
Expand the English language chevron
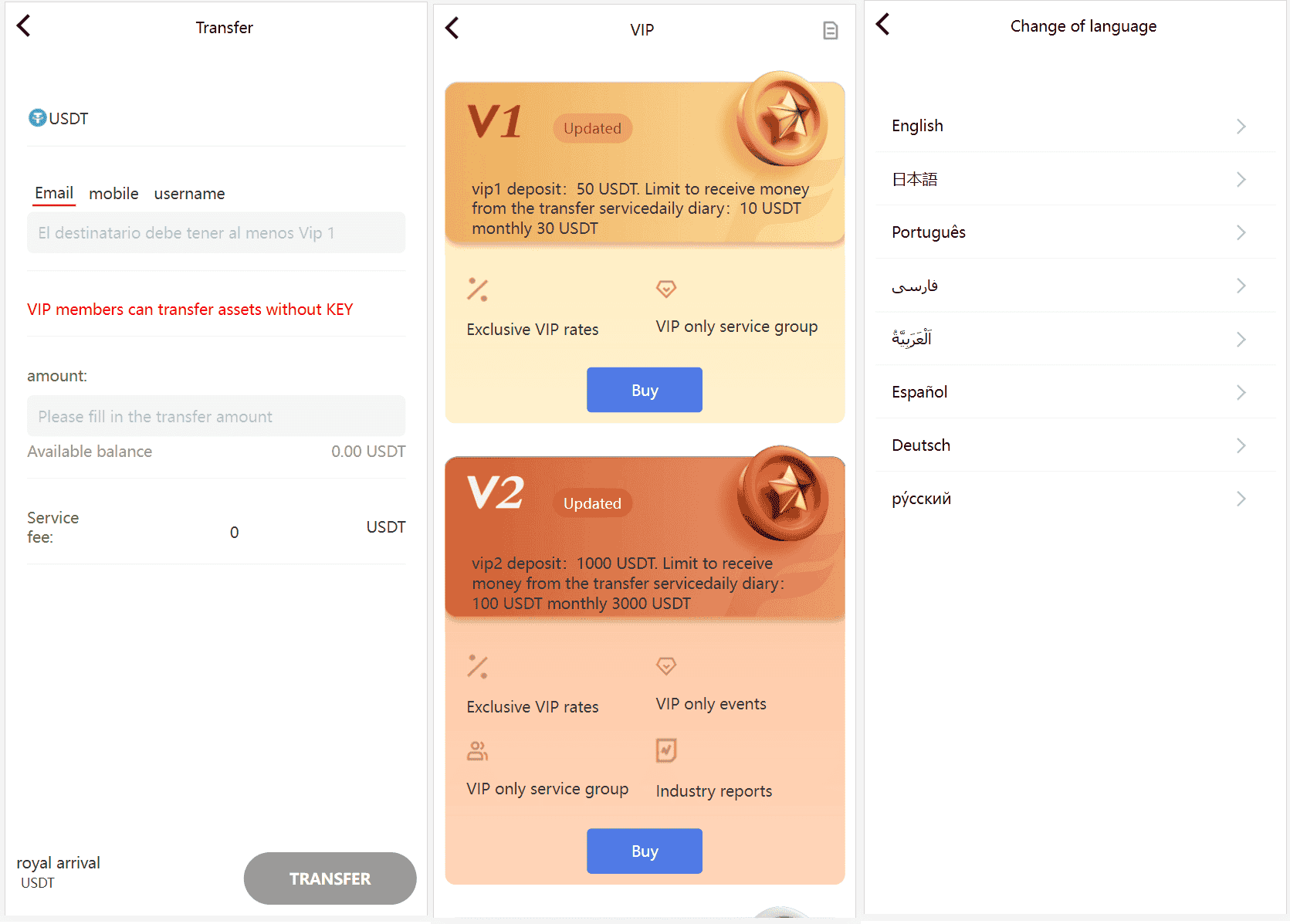[1241, 127]
